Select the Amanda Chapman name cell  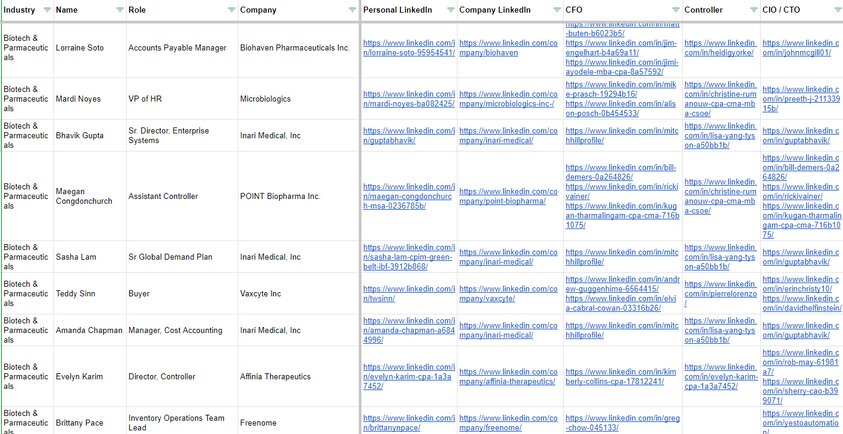pos(90,330)
